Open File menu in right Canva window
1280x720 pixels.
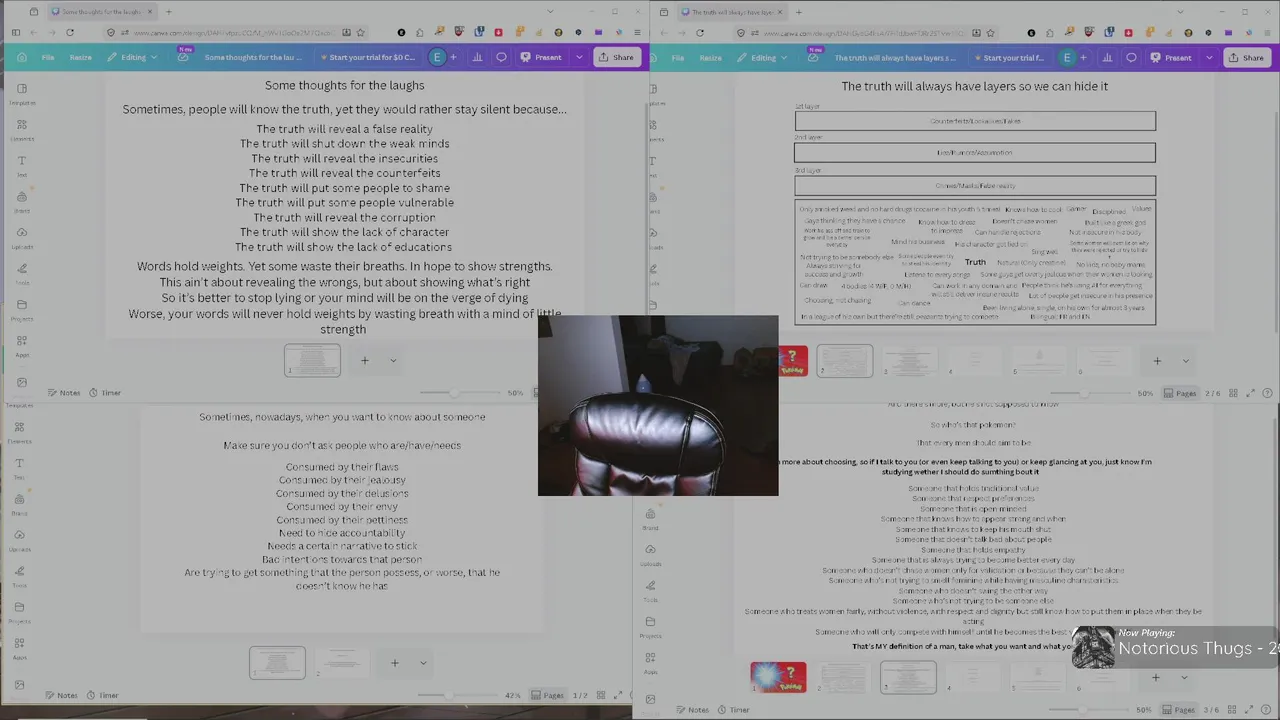pos(678,57)
